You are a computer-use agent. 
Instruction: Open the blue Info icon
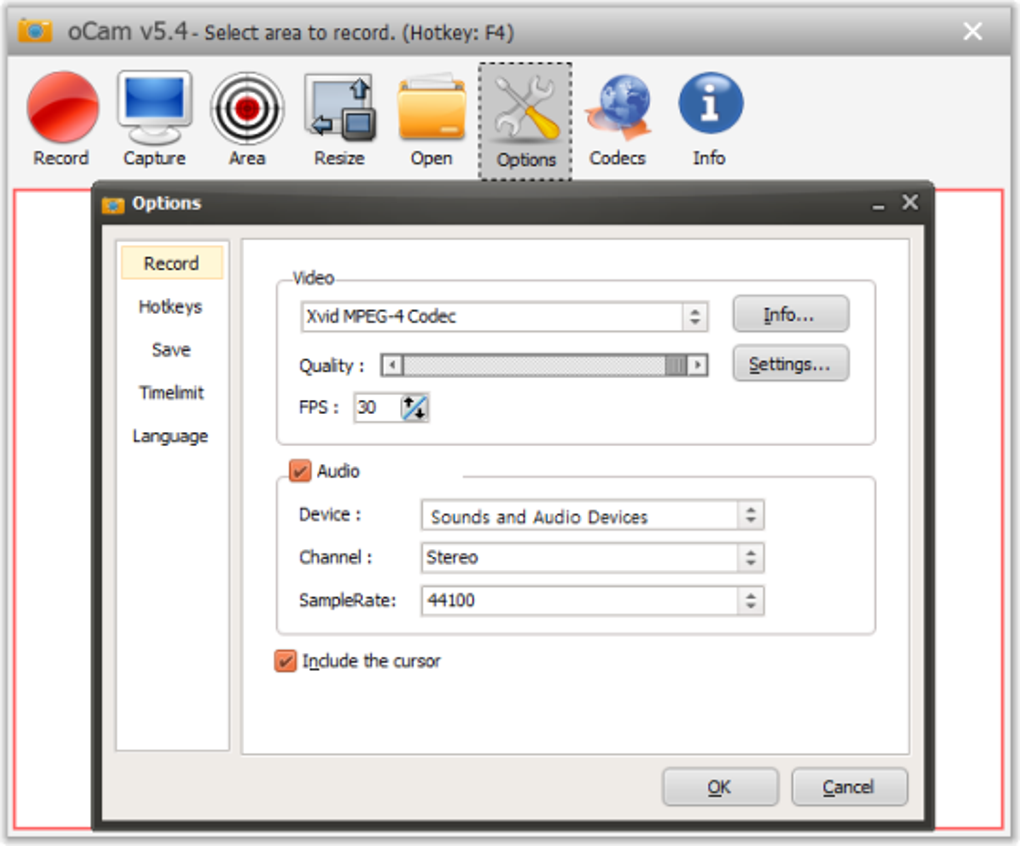tap(710, 103)
